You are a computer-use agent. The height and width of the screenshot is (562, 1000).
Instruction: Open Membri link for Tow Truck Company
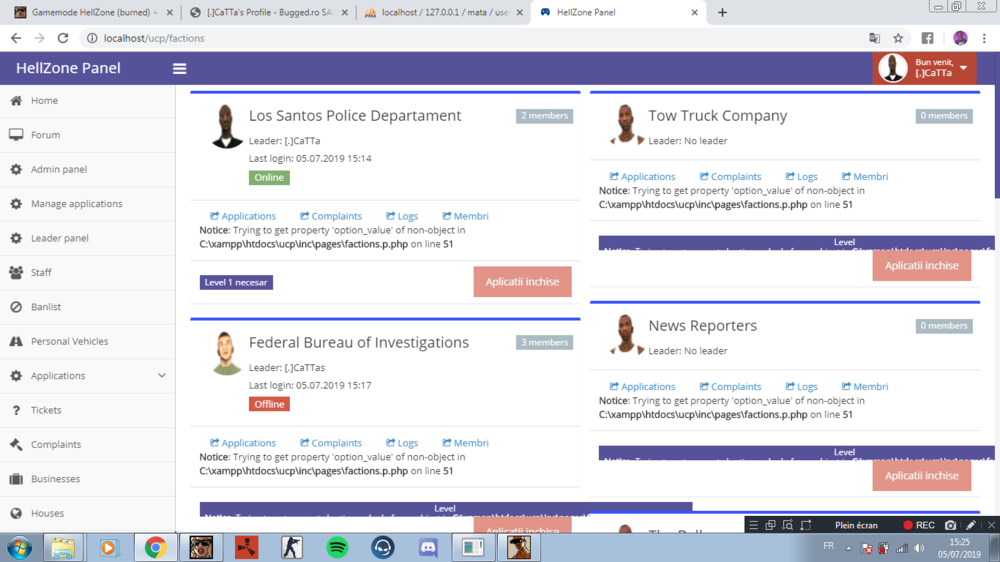[x=865, y=177]
